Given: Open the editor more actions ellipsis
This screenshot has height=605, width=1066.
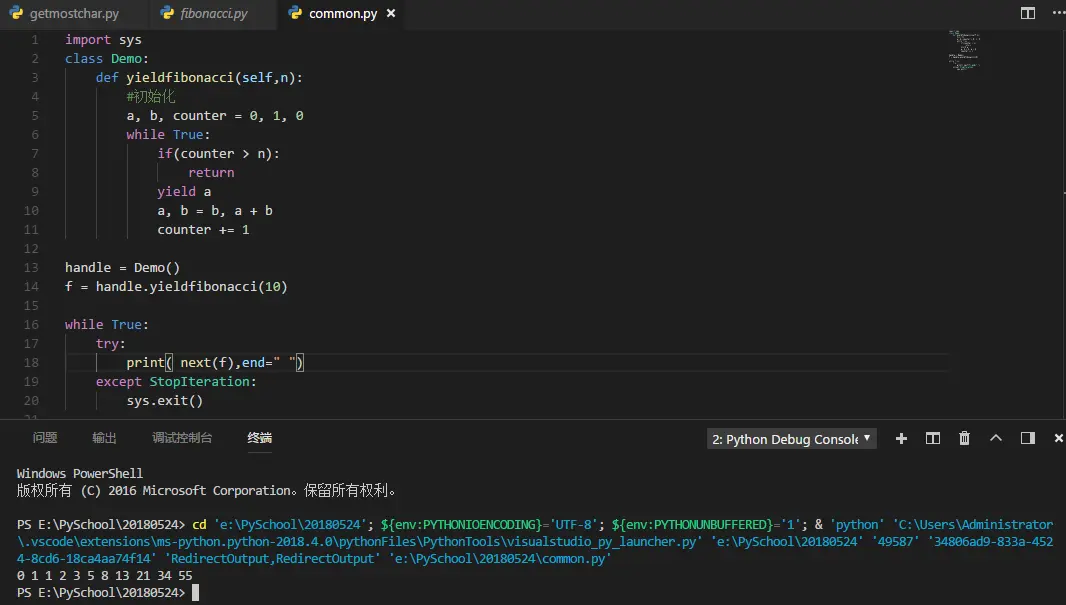Looking at the screenshot, I should pyautogui.click(x=1058, y=13).
